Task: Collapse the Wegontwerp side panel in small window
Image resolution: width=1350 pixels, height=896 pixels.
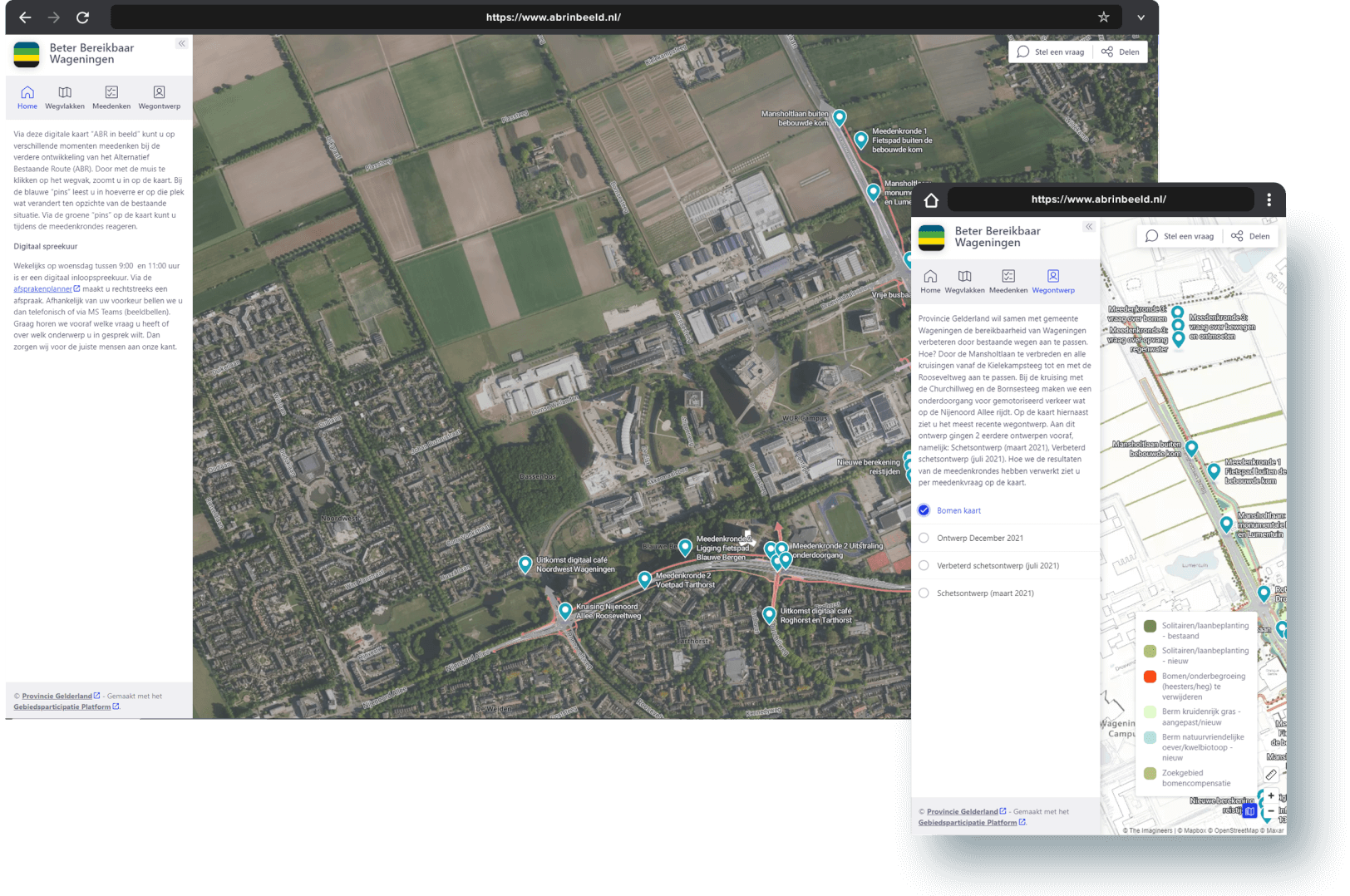Action: [x=1088, y=227]
